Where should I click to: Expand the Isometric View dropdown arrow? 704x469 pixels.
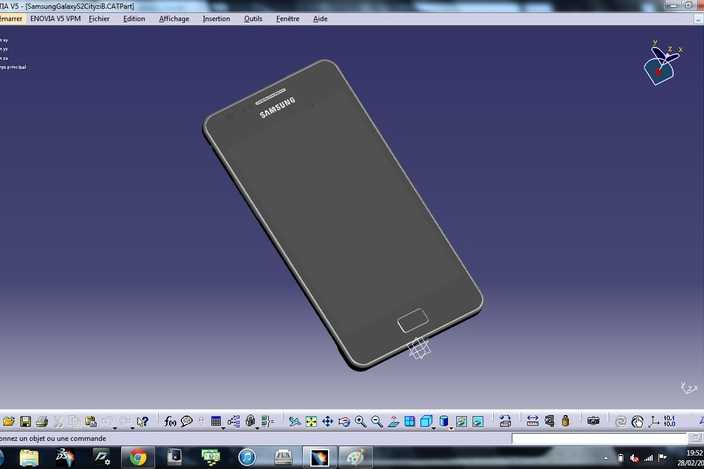tap(433, 428)
